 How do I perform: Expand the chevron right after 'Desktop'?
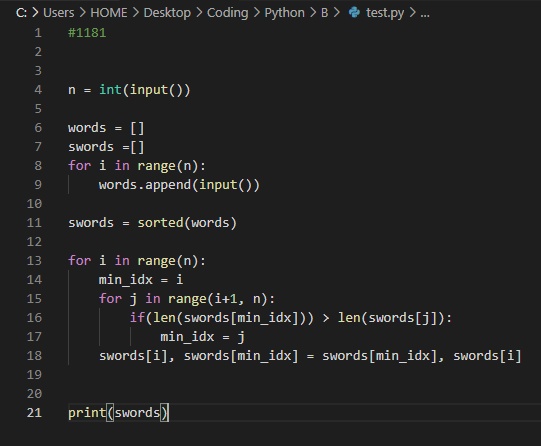point(199,13)
